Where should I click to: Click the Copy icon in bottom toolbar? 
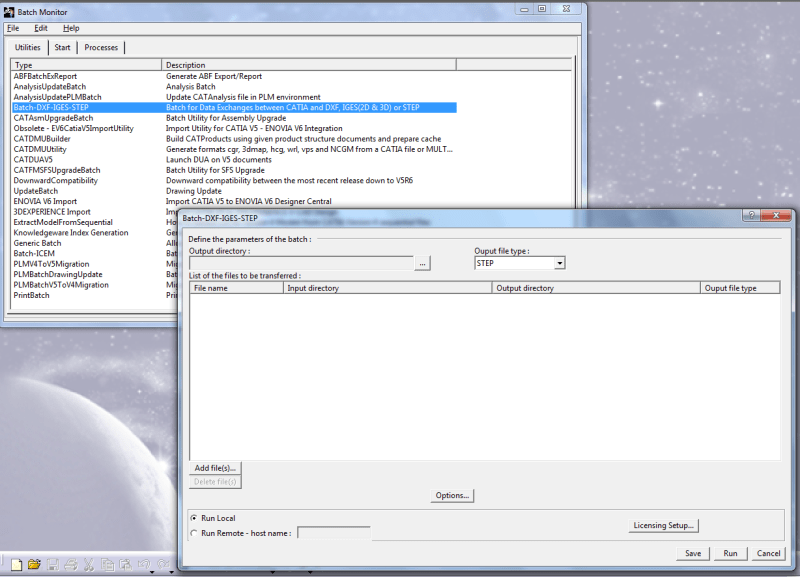(x=107, y=564)
